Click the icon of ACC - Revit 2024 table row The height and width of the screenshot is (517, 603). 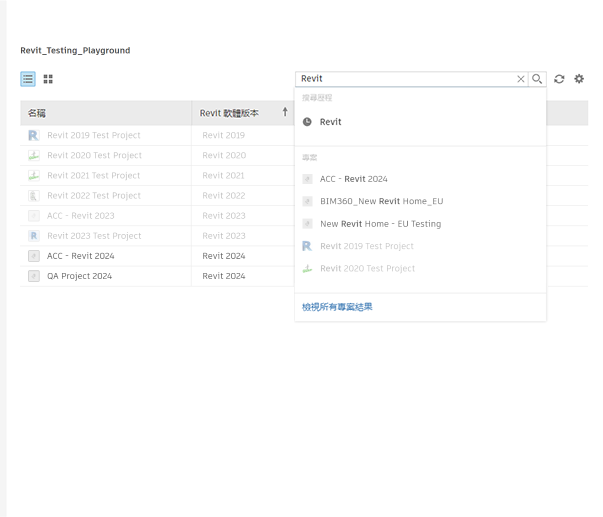(34, 256)
